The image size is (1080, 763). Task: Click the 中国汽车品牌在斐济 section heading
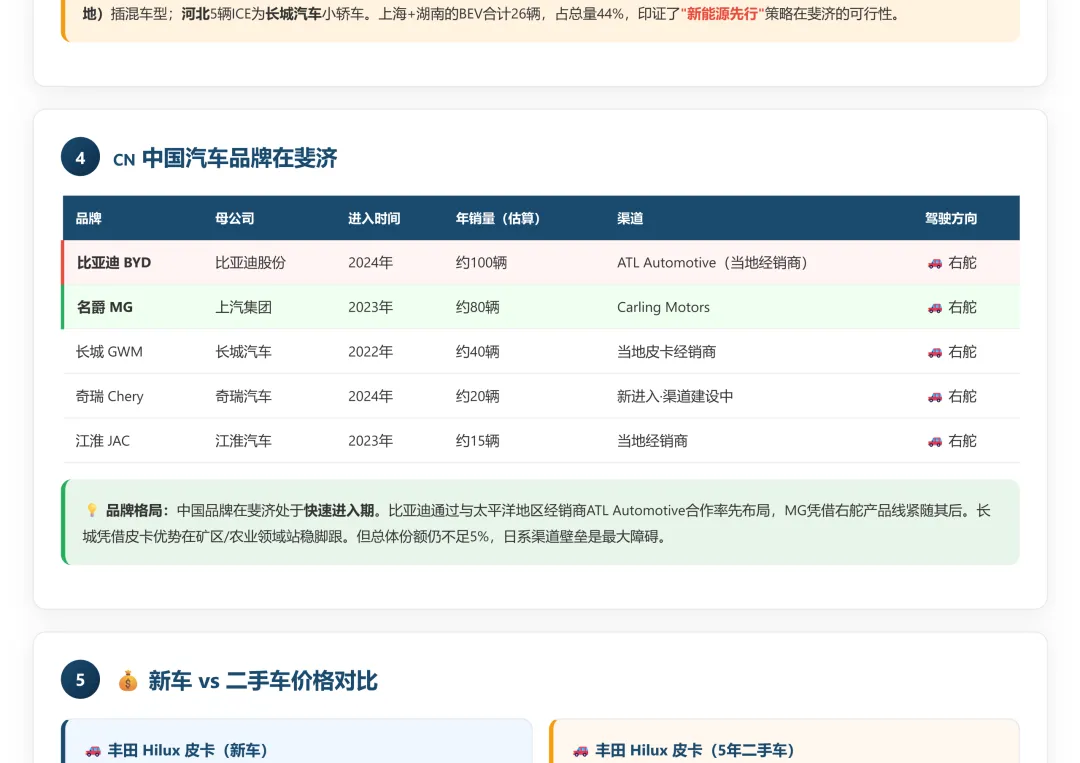tap(240, 158)
